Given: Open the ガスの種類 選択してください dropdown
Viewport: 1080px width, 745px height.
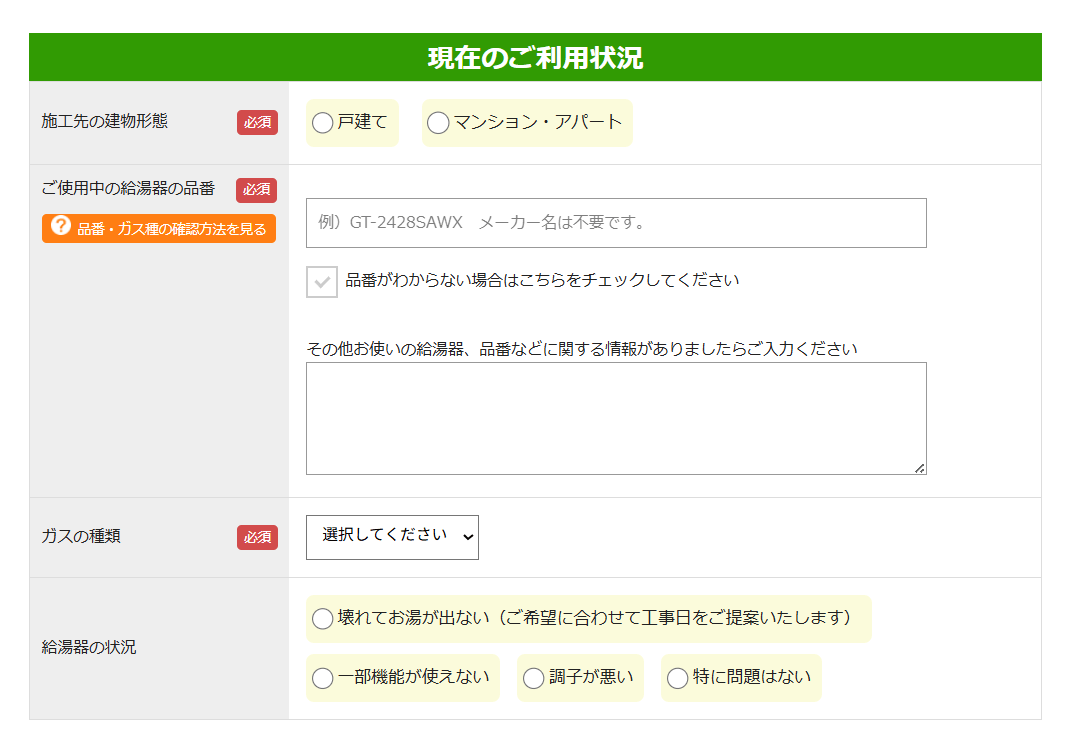Looking at the screenshot, I should point(392,537).
